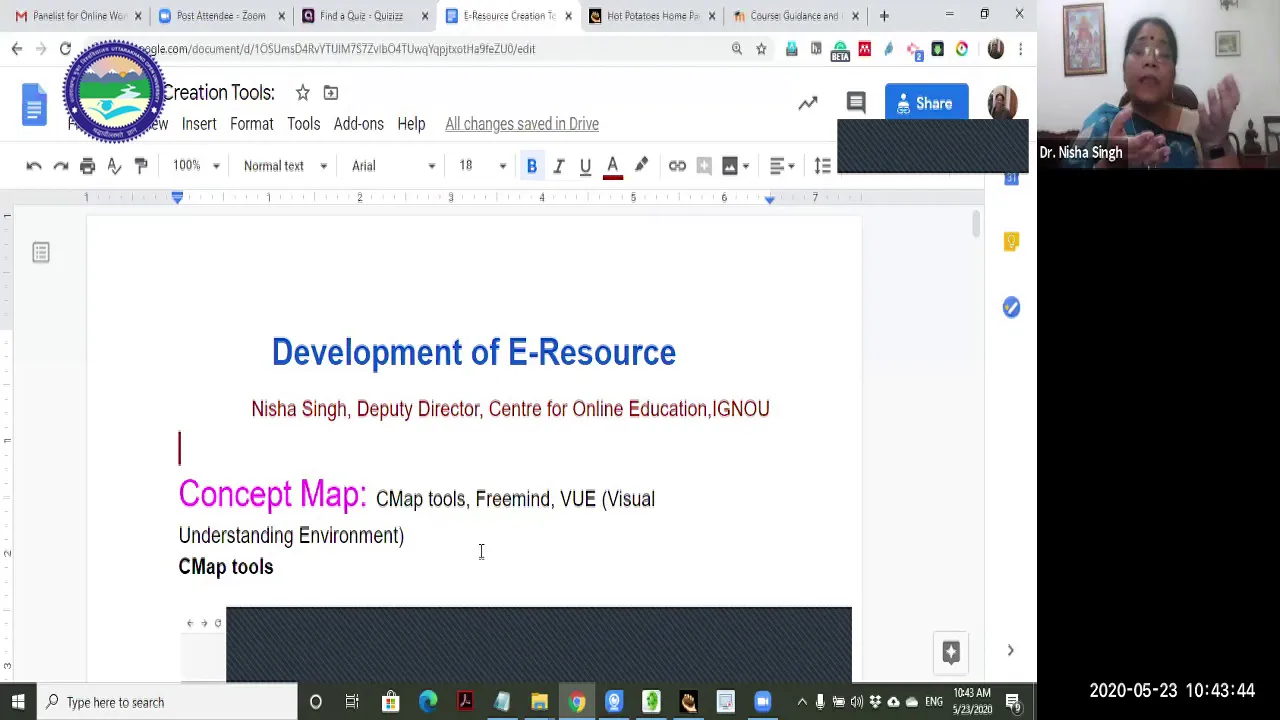Image resolution: width=1280 pixels, height=720 pixels.
Task: Run spelling and grammar check icon
Action: click(114, 166)
